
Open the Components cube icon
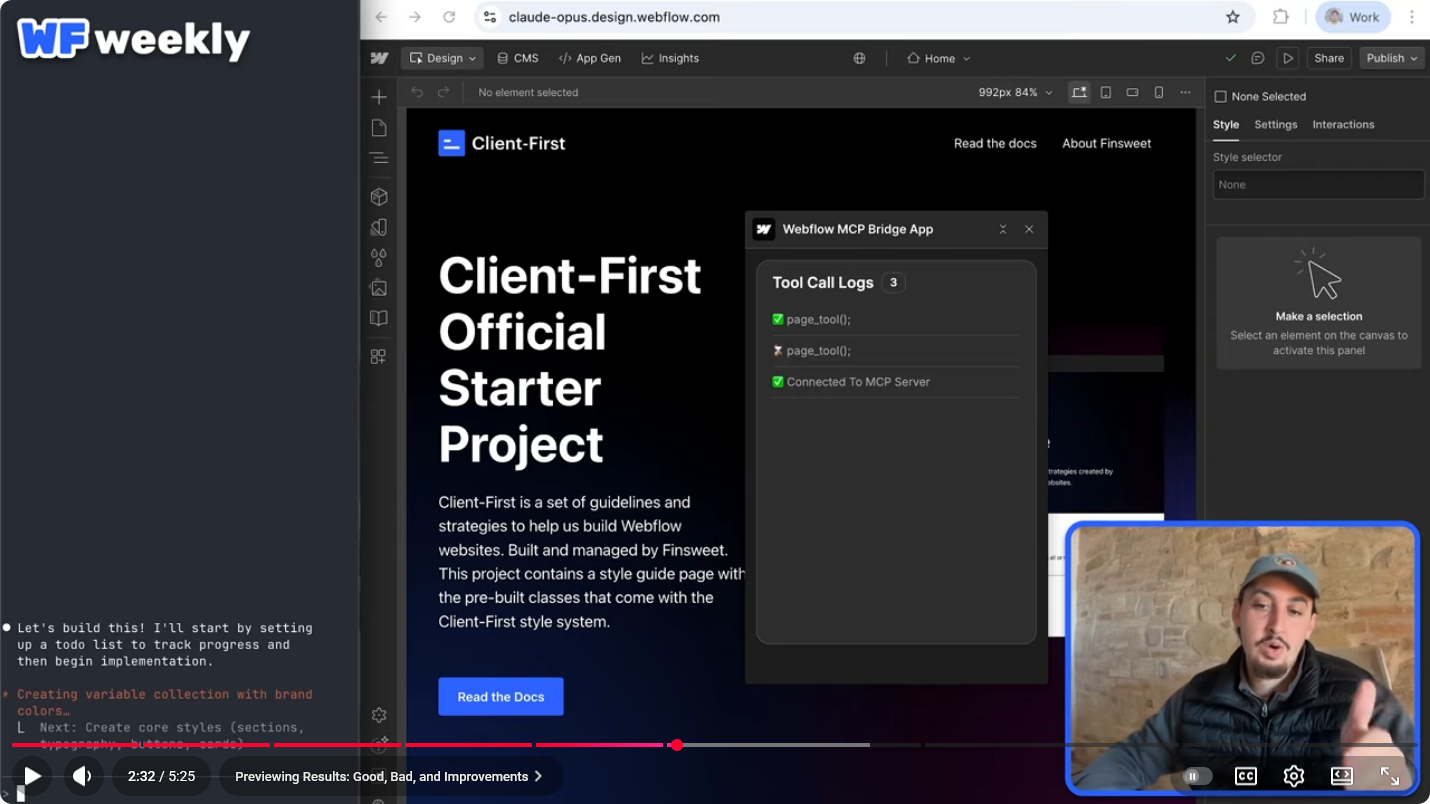point(379,197)
